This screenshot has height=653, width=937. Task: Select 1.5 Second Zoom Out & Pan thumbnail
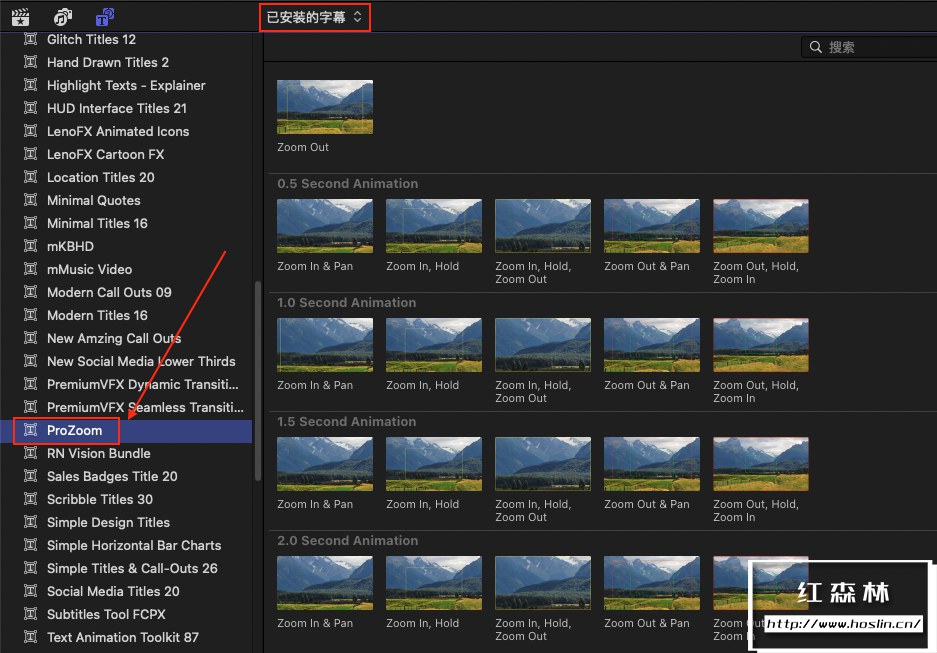[x=652, y=464]
